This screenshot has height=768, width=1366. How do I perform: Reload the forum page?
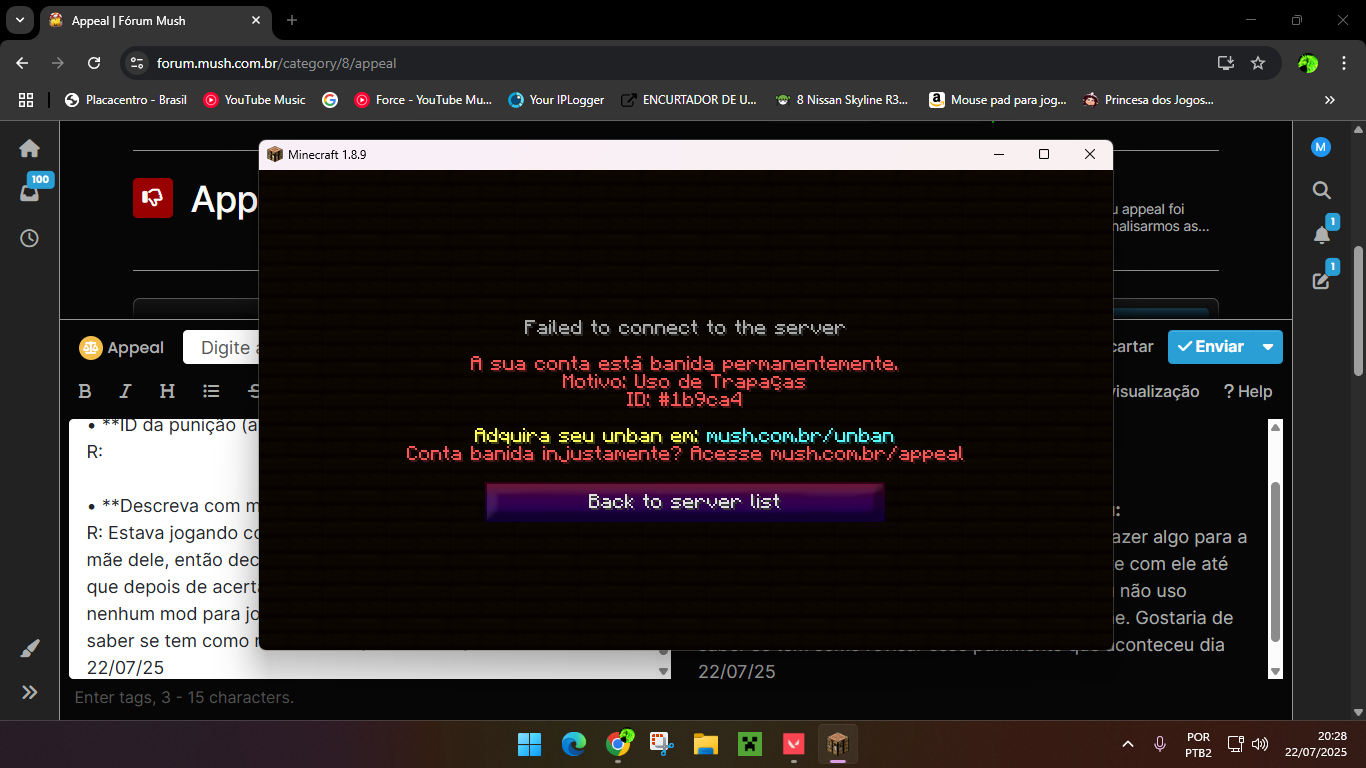(x=94, y=63)
